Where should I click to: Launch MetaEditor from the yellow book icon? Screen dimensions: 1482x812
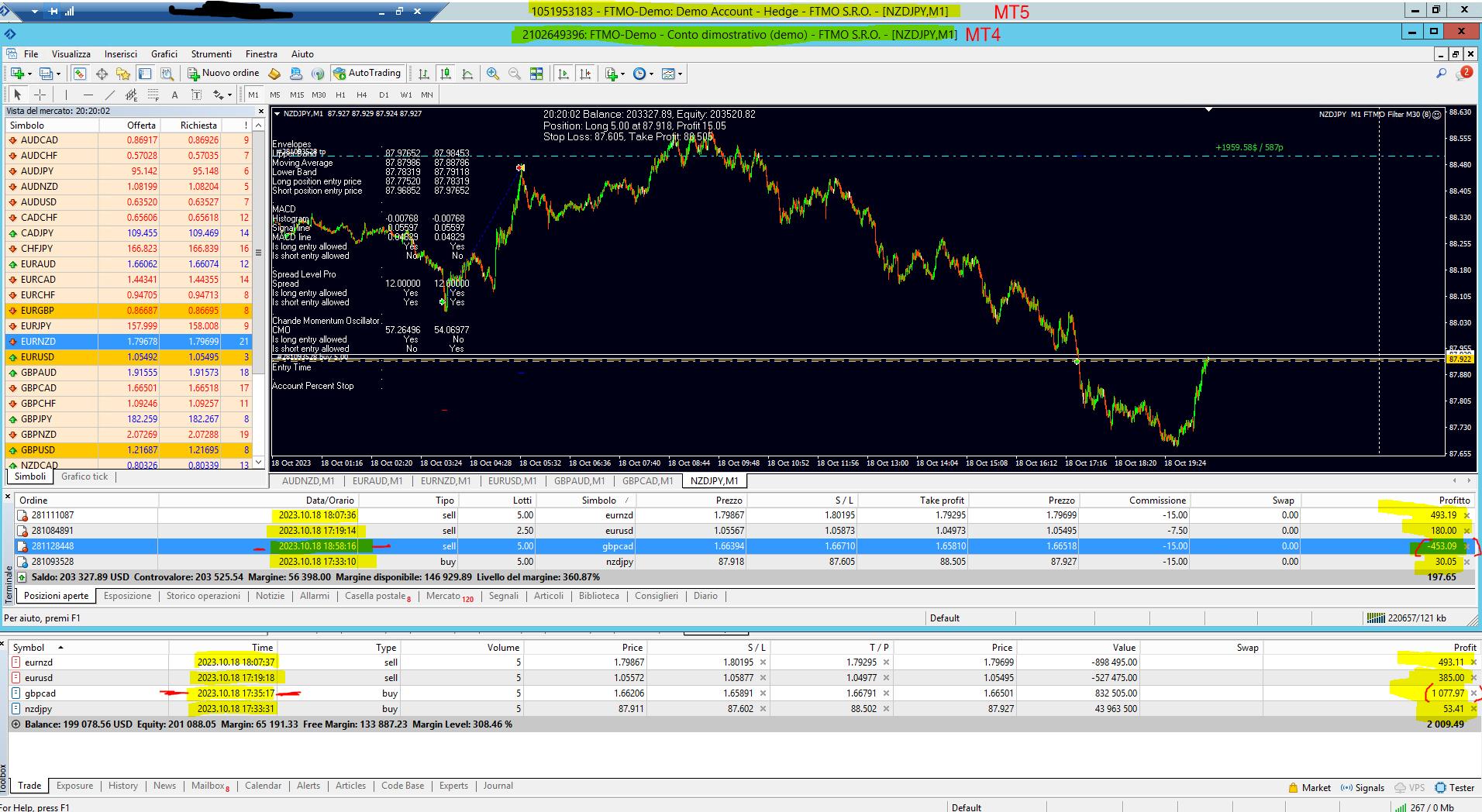[x=274, y=74]
